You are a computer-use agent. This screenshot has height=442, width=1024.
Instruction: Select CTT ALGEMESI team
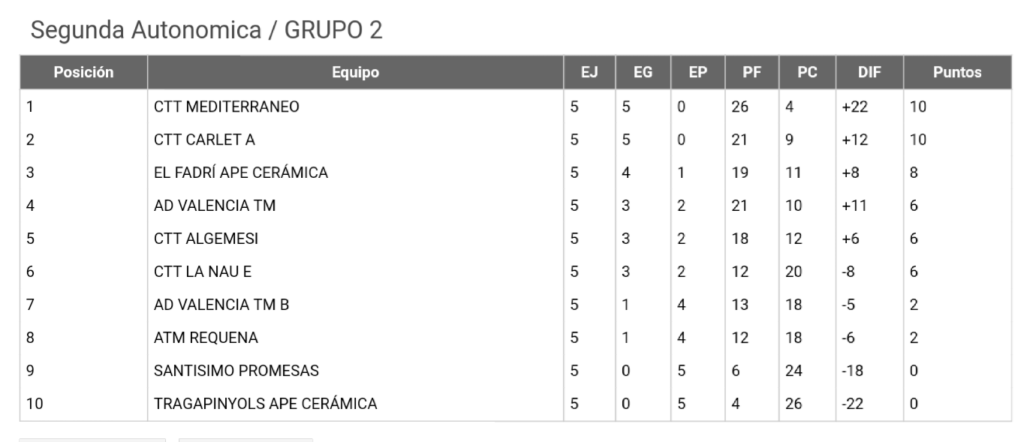206,238
